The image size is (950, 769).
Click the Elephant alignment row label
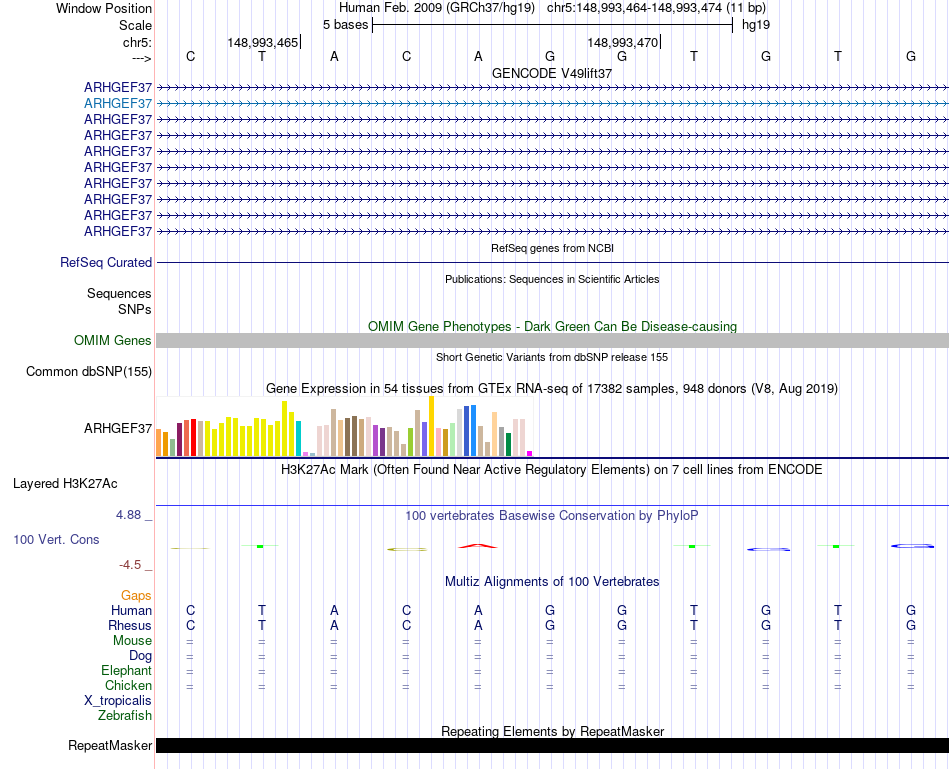[126, 670]
